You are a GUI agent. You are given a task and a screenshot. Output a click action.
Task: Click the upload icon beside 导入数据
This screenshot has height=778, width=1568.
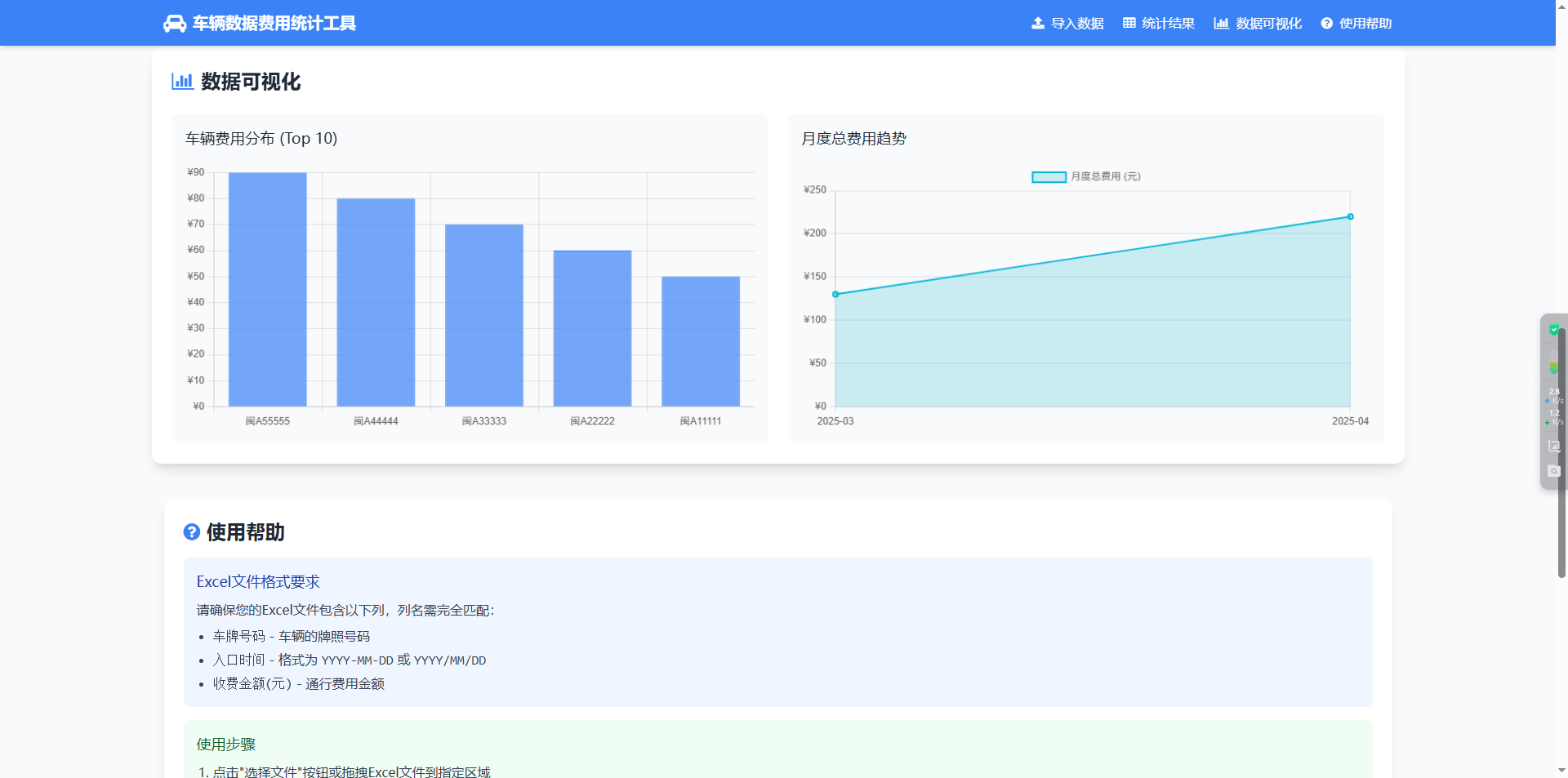(x=1038, y=24)
